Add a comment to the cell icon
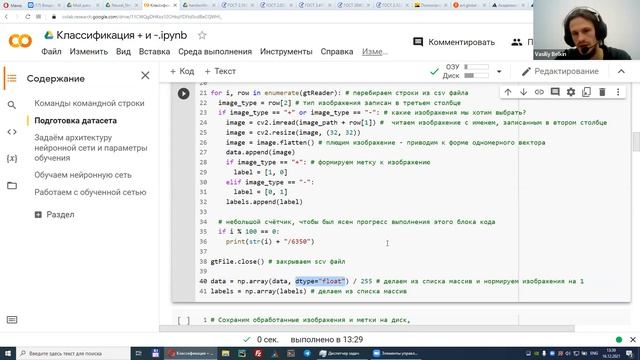 (x=555, y=92)
